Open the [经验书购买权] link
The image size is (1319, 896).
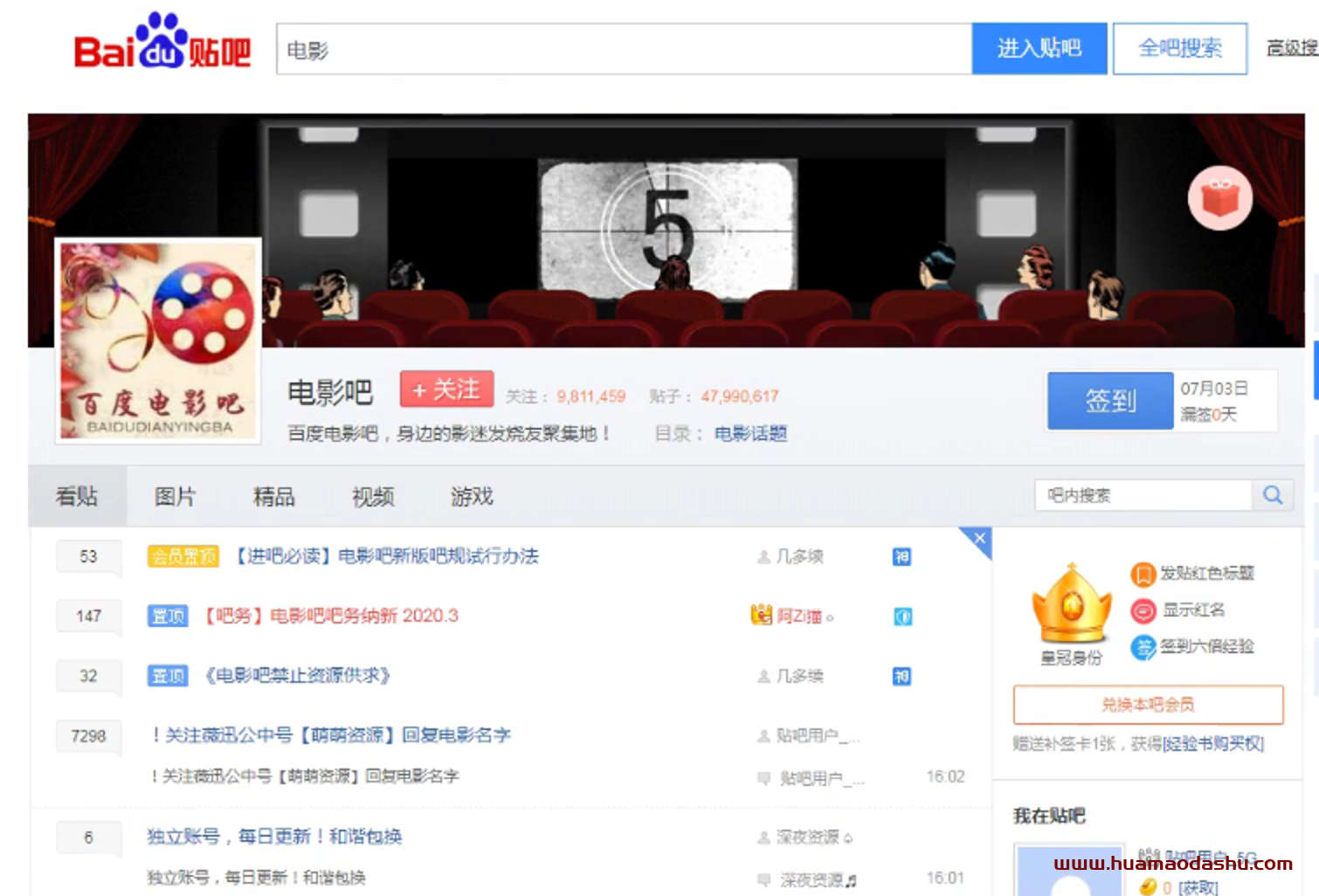pos(1213,743)
